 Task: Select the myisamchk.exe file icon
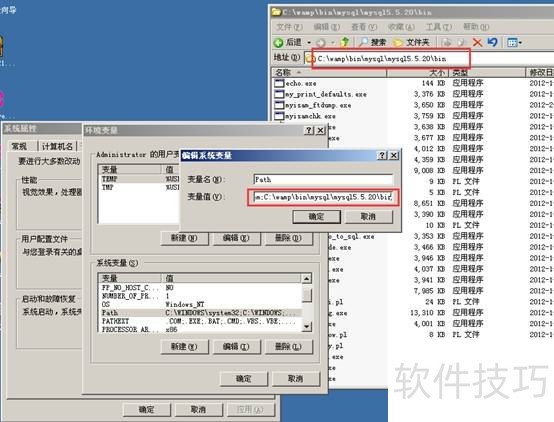pos(279,116)
